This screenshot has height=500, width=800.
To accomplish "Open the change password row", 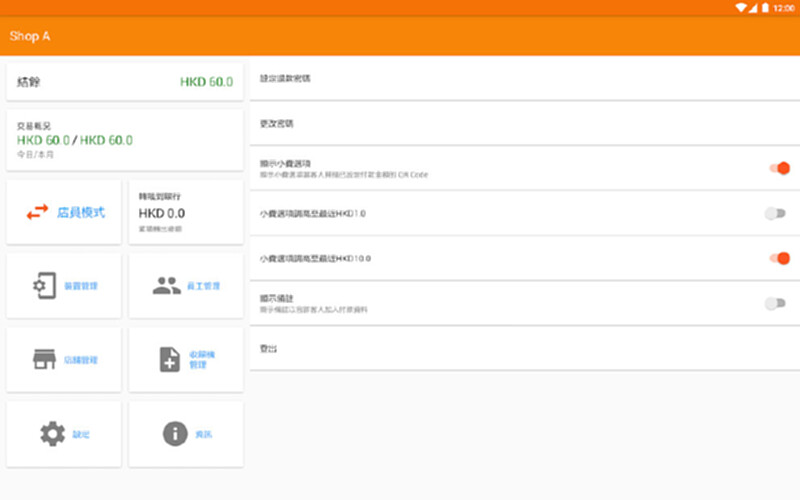I will [525, 123].
